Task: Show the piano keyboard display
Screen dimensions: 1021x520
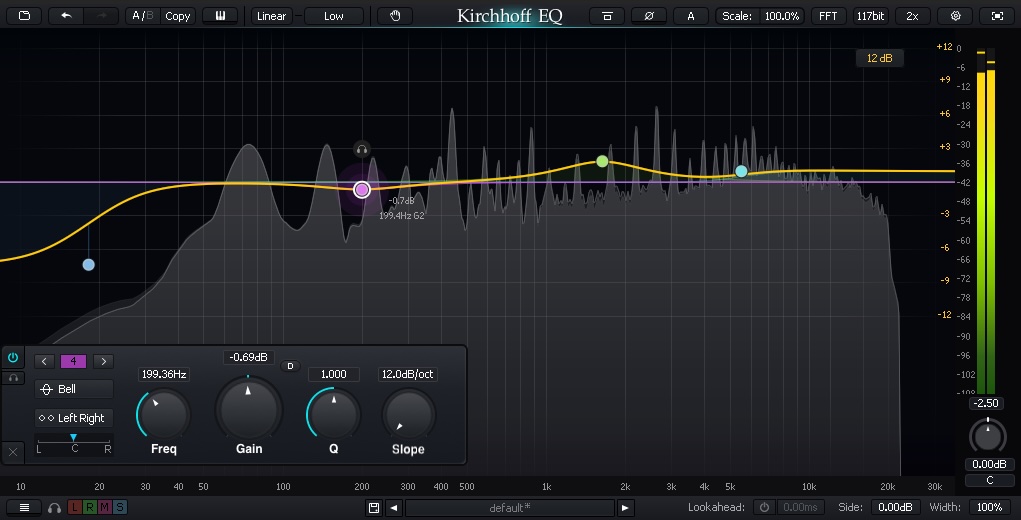Action: click(220, 16)
